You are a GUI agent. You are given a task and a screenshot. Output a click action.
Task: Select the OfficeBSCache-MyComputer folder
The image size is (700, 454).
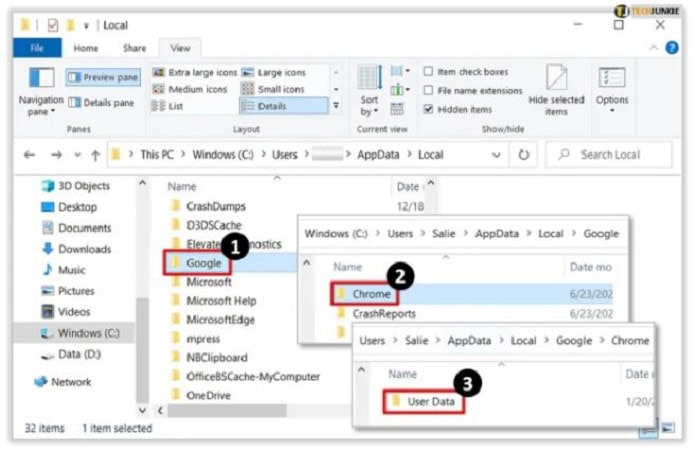(x=246, y=376)
